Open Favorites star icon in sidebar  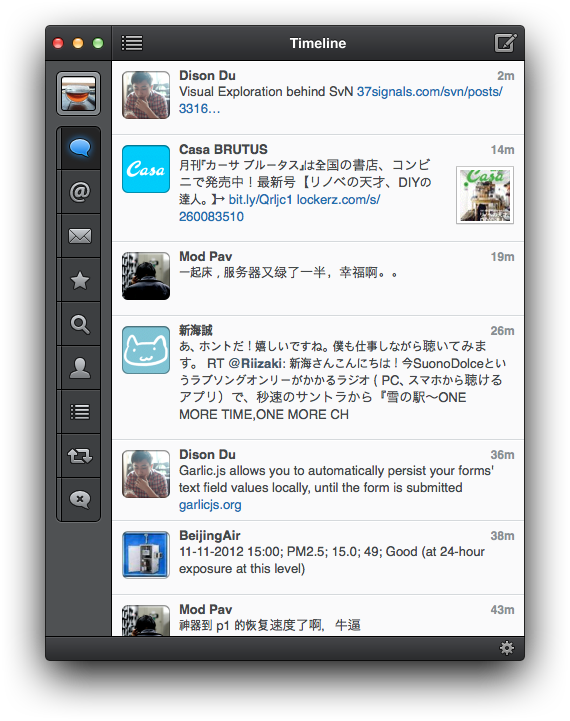point(80,280)
